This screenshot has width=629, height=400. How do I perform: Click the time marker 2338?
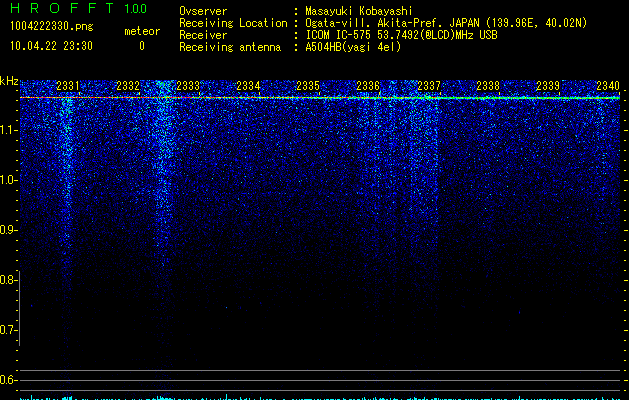(488, 86)
